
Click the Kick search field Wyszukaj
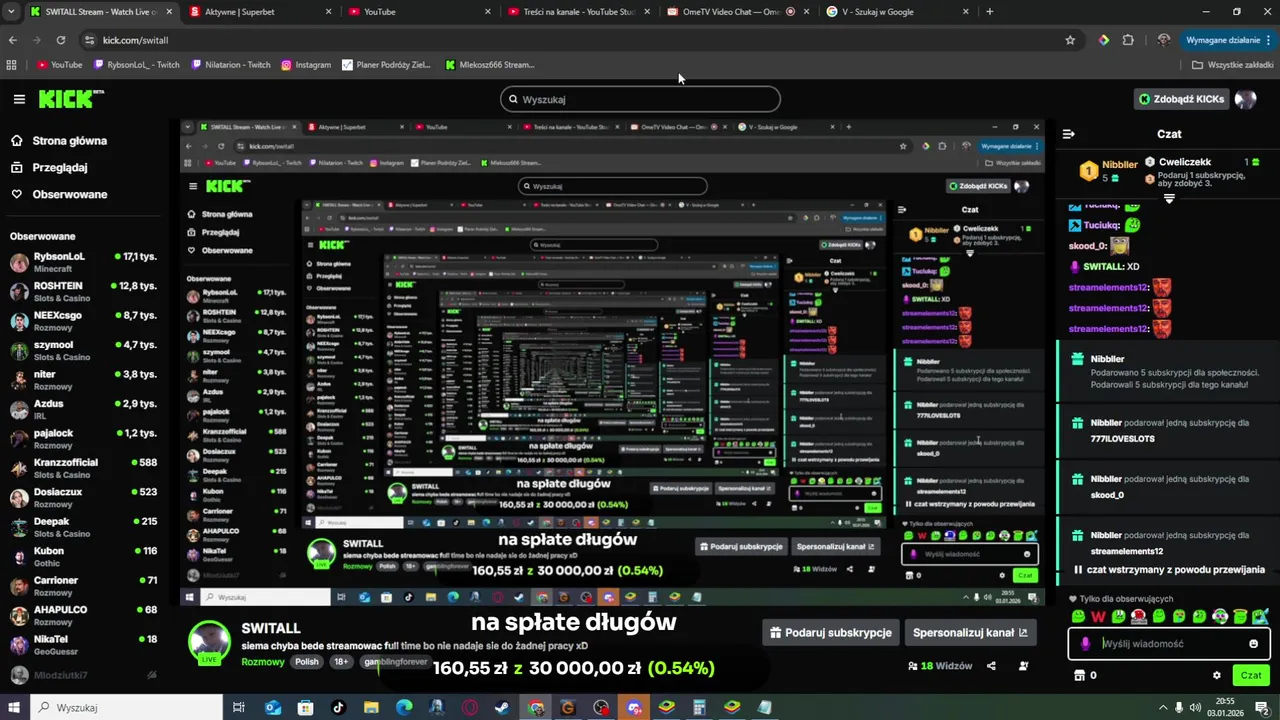point(640,99)
